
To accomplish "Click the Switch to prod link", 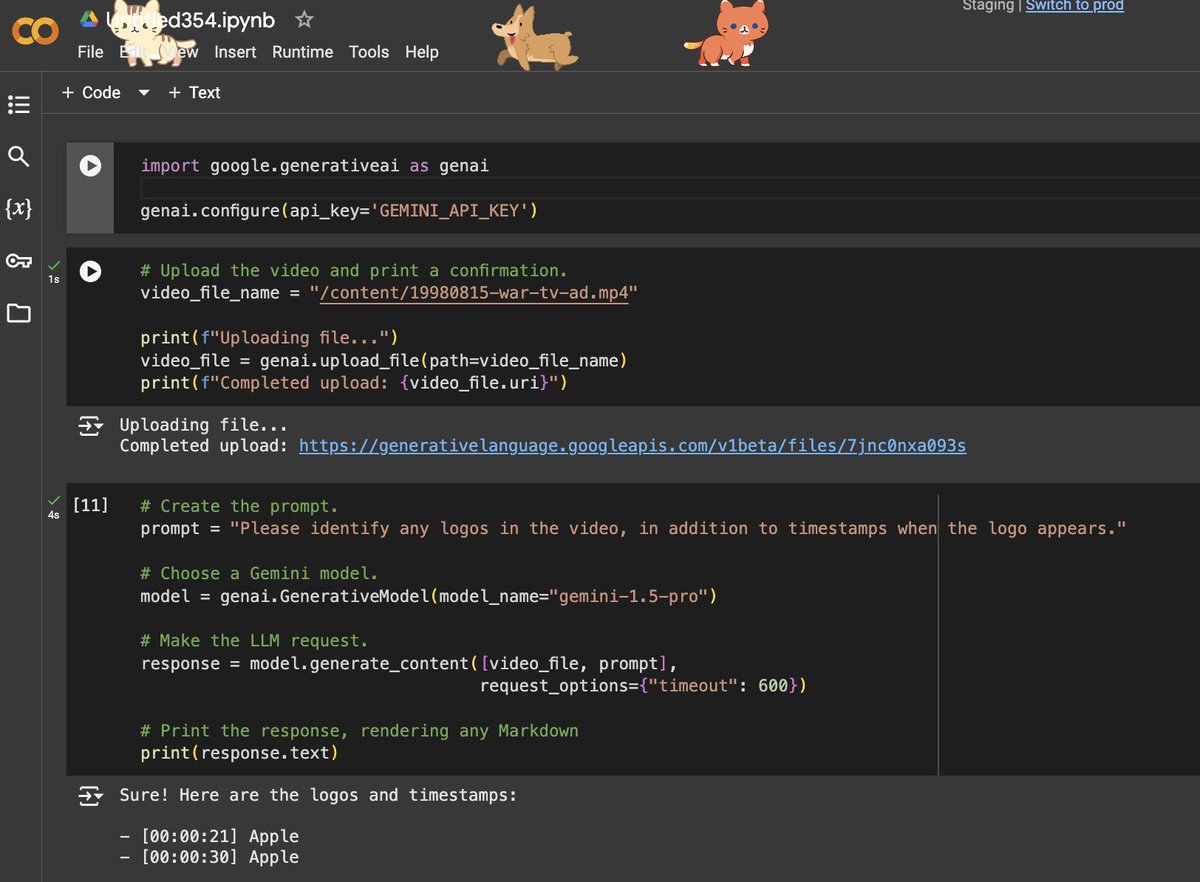I will (x=1075, y=6).
